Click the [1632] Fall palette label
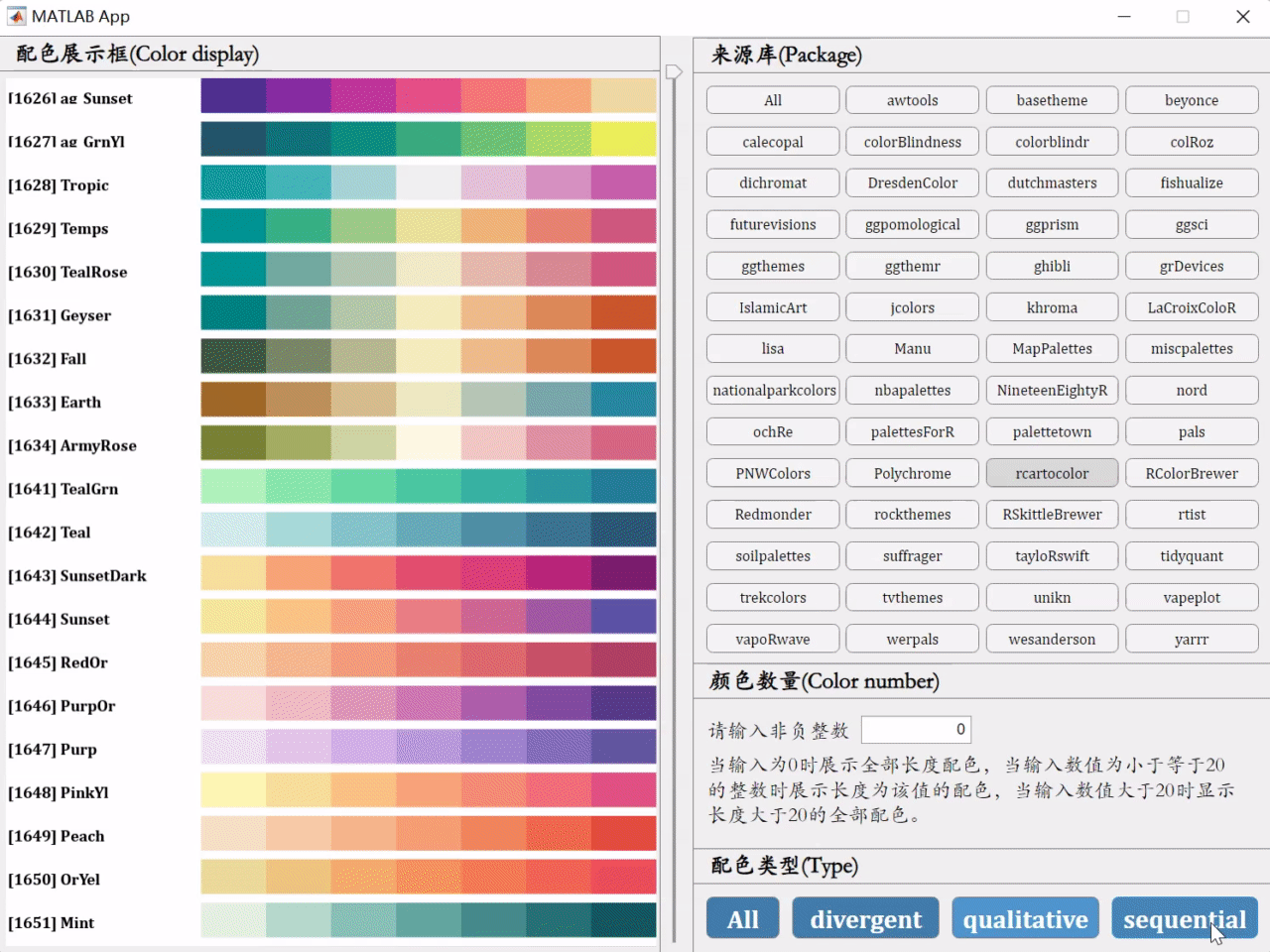The height and width of the screenshot is (952, 1270). (48, 359)
